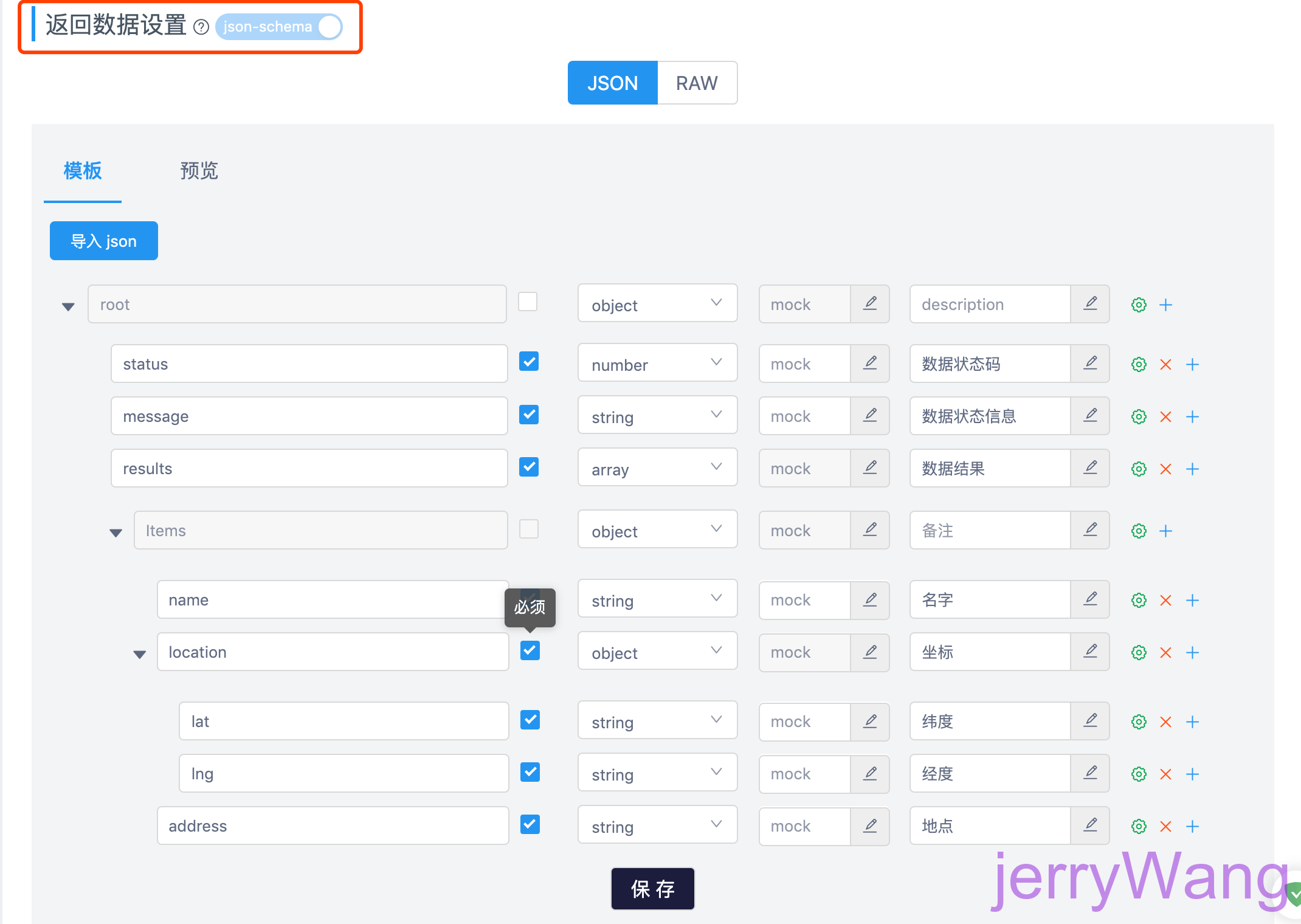
Task: Open type dropdown for results row
Action: [657, 468]
